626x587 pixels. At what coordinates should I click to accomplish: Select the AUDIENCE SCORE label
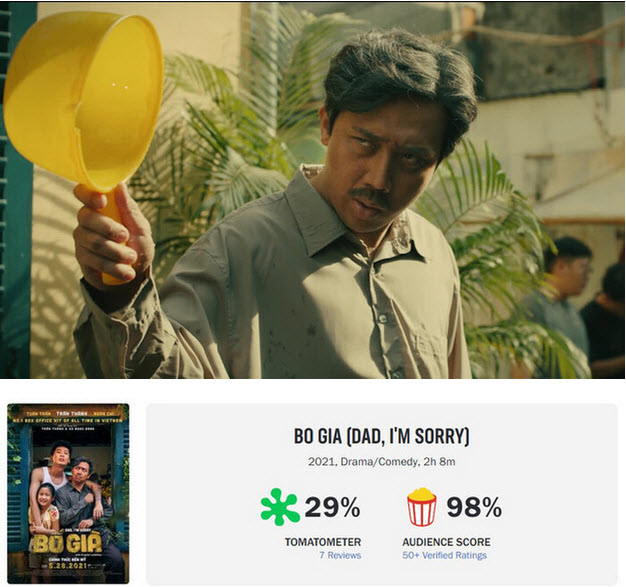446,542
